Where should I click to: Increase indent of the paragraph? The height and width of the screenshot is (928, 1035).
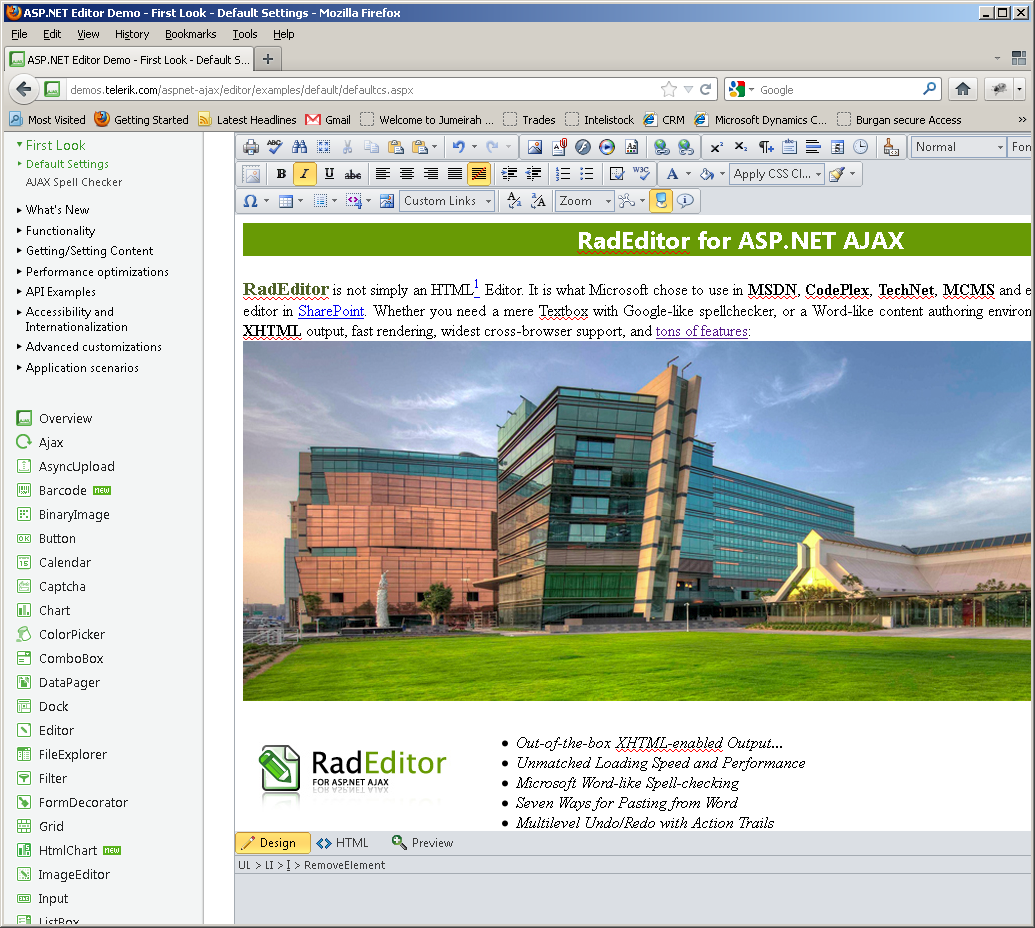coord(509,174)
